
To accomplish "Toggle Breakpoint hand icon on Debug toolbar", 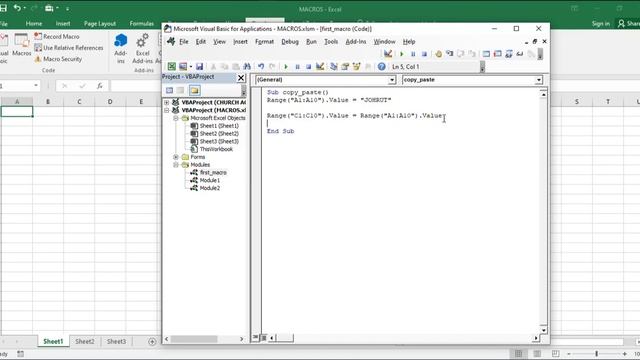I will pyautogui.click(x=438, y=54).
